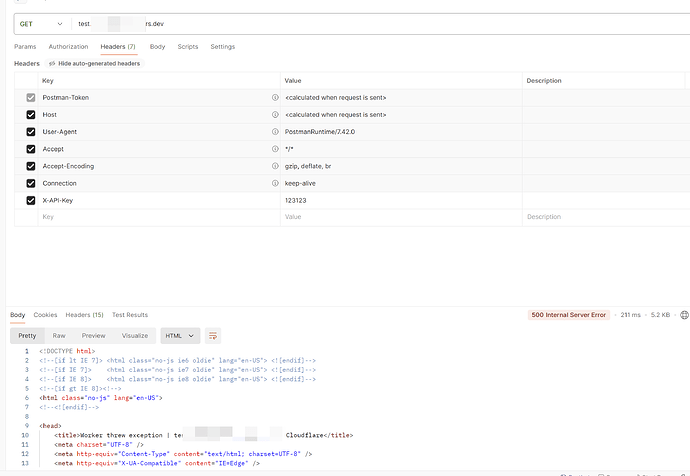This screenshot has width=690, height=476.
Task: Open the request Body tab
Action: 157,47
